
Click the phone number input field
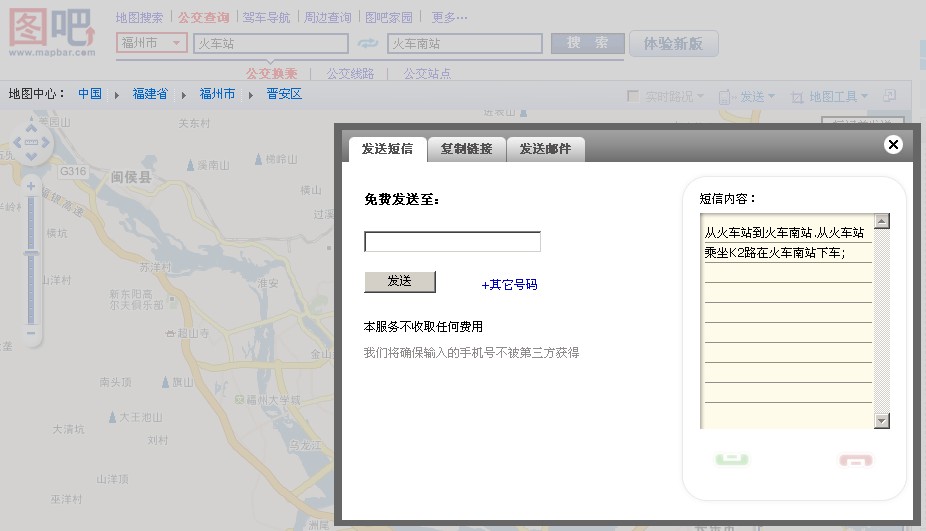point(452,242)
